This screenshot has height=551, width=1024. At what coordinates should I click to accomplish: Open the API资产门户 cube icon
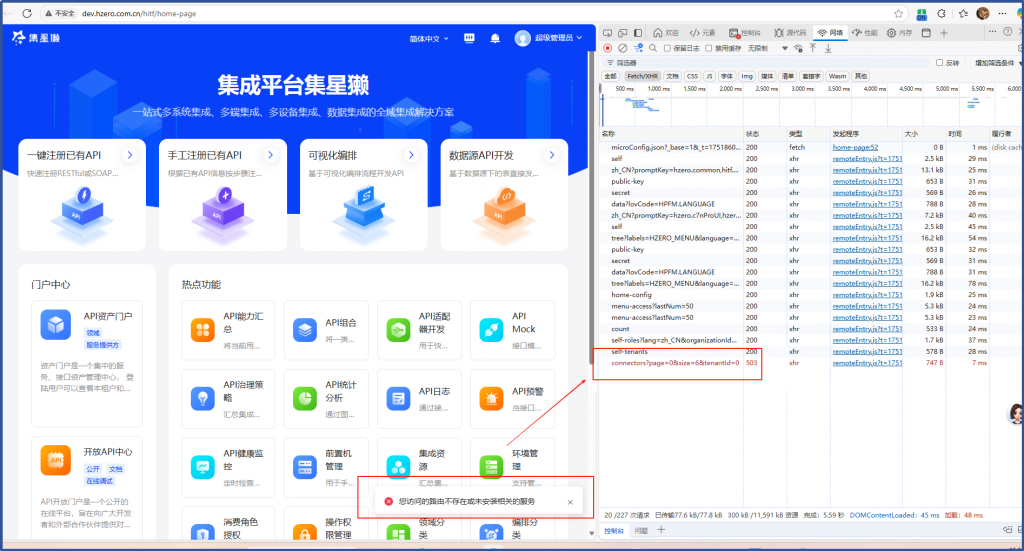click(x=55, y=324)
